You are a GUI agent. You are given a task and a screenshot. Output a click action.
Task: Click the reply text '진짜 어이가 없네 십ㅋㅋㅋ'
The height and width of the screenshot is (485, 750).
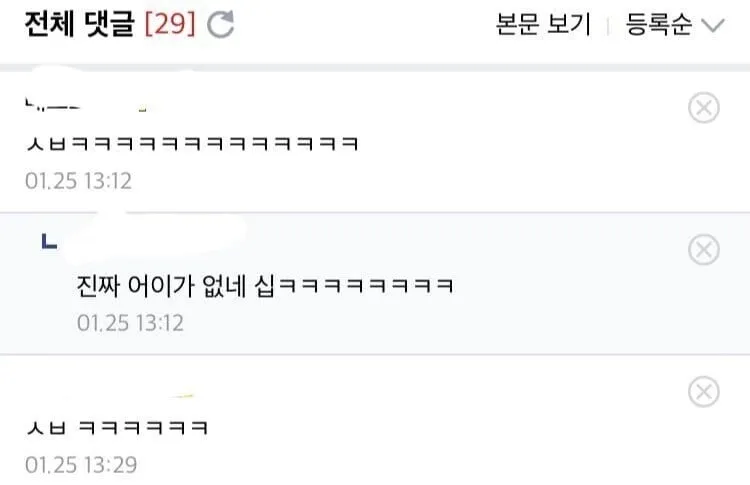265,286
